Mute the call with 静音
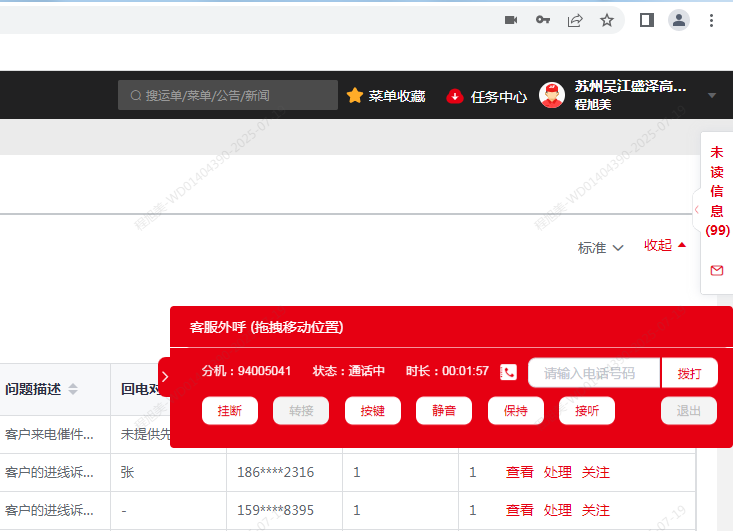 (444, 411)
